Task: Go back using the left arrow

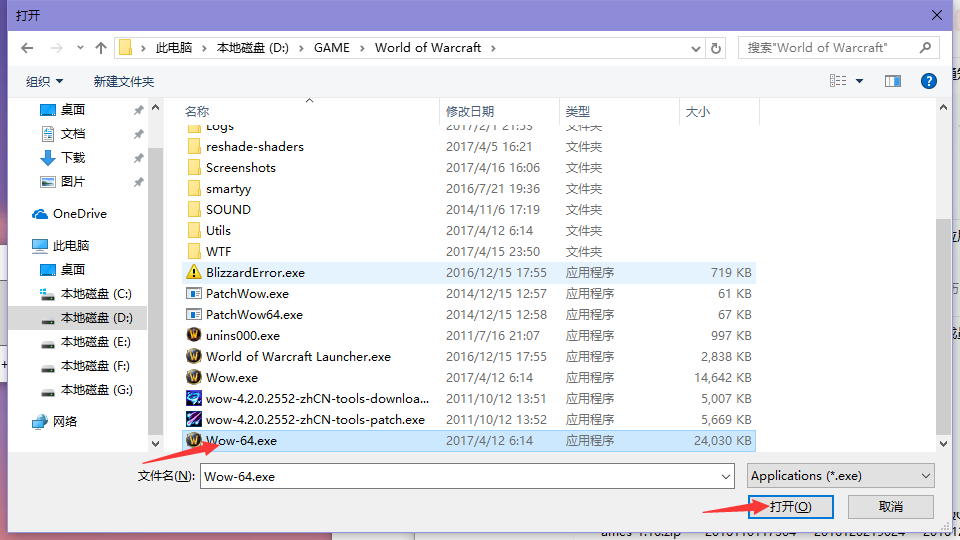Action: point(27,48)
